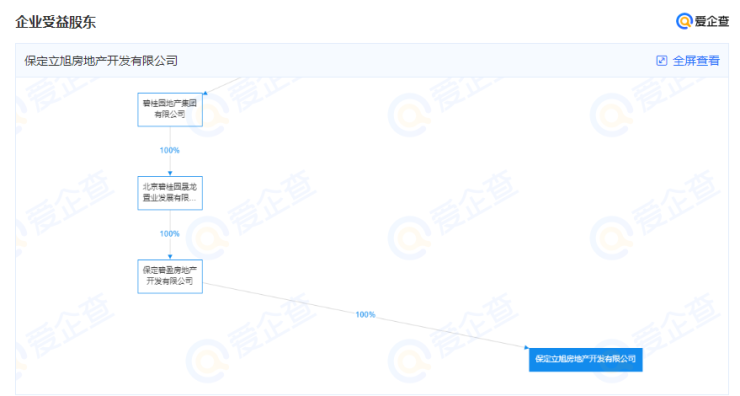Click the arrowhead at the blue target node
Viewport: 740px width, 396px height.
pos(526,347)
